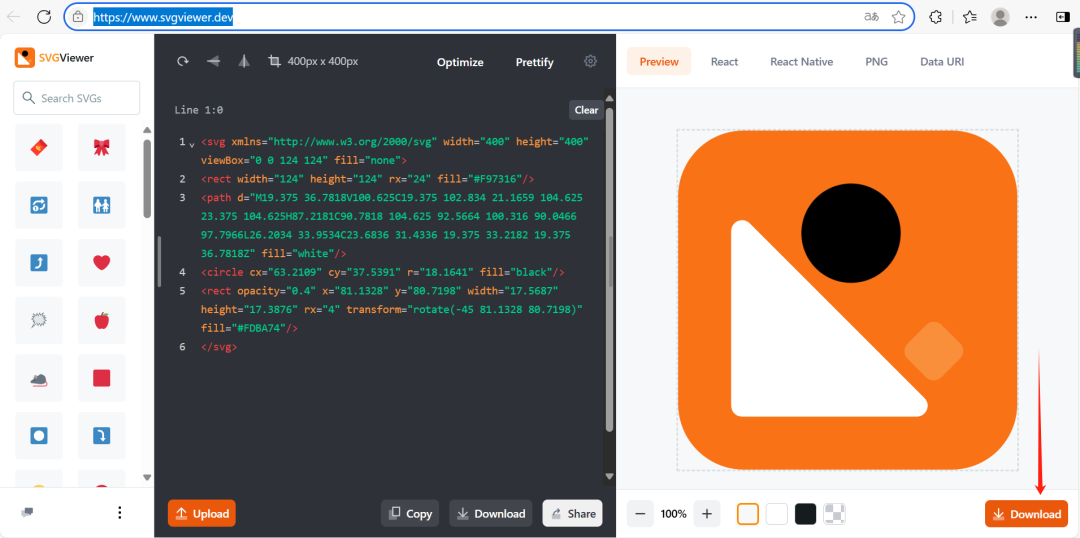The width and height of the screenshot is (1080, 538).
Task: Select the black background swatch
Action: pos(806,513)
